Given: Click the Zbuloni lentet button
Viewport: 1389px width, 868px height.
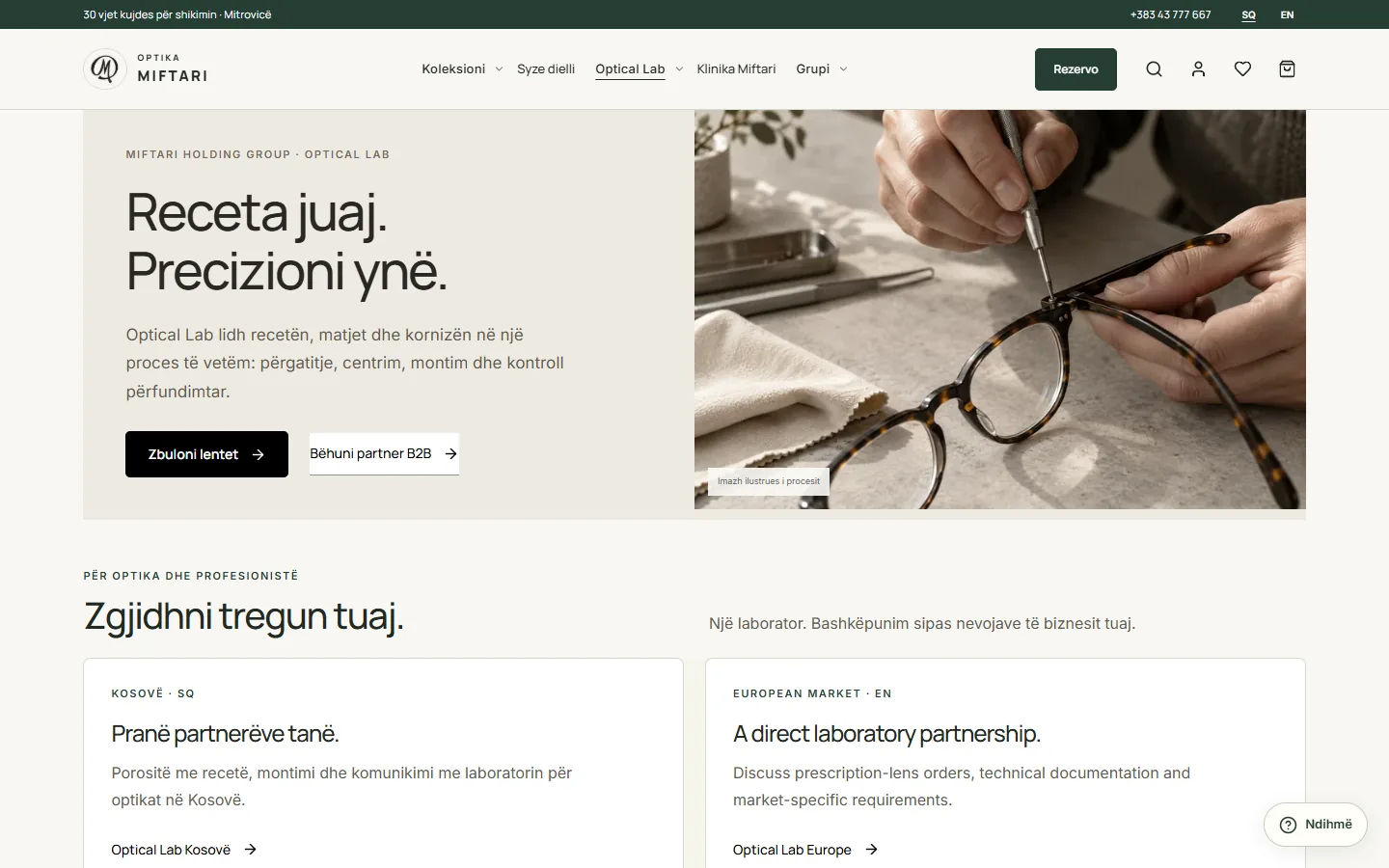Looking at the screenshot, I should point(206,454).
